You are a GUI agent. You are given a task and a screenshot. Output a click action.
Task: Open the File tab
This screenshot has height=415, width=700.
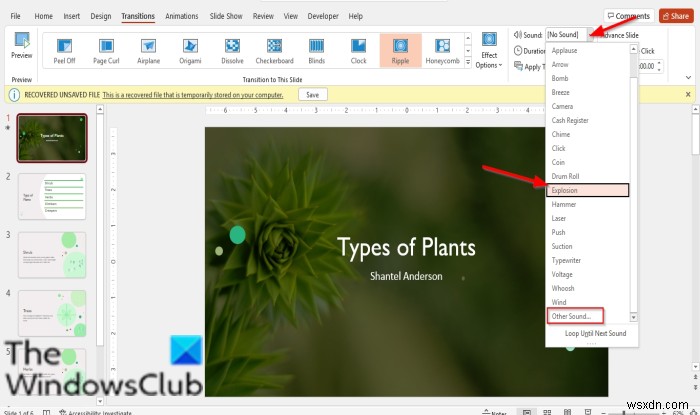tap(16, 16)
